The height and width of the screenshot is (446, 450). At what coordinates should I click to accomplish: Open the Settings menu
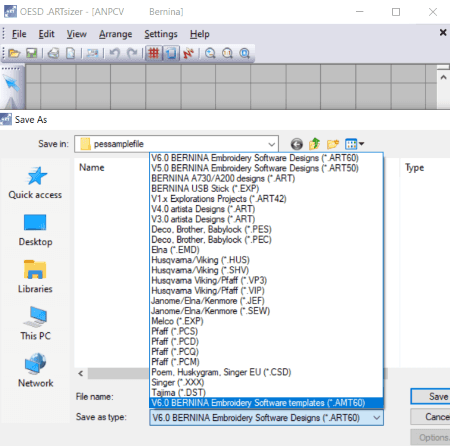161,34
